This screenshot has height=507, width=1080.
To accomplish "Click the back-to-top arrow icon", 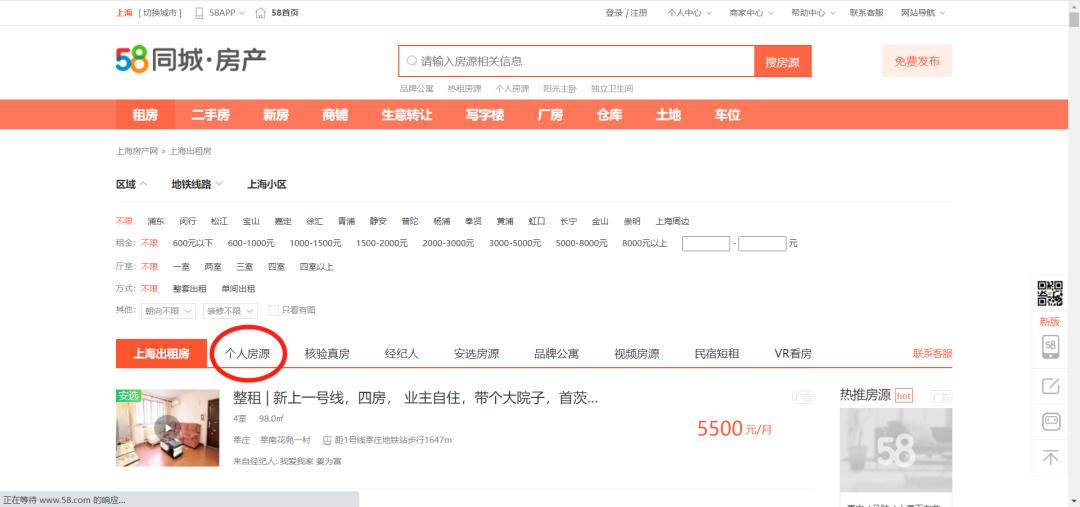I will [x=1050, y=457].
